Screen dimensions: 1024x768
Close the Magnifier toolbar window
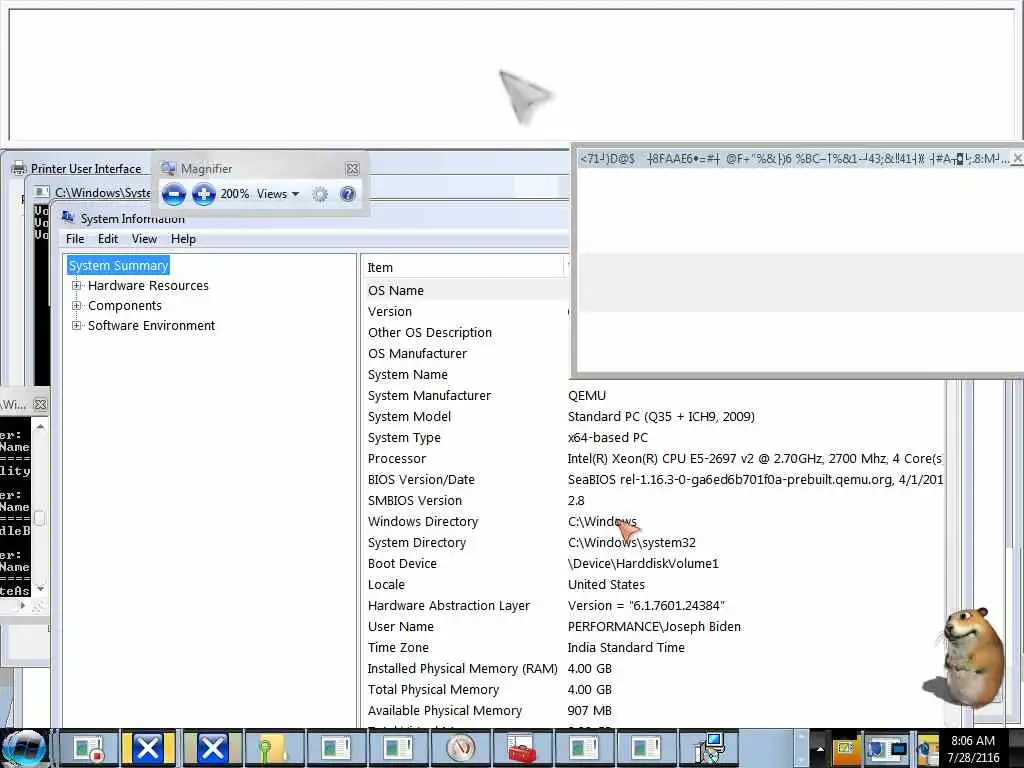[353, 168]
